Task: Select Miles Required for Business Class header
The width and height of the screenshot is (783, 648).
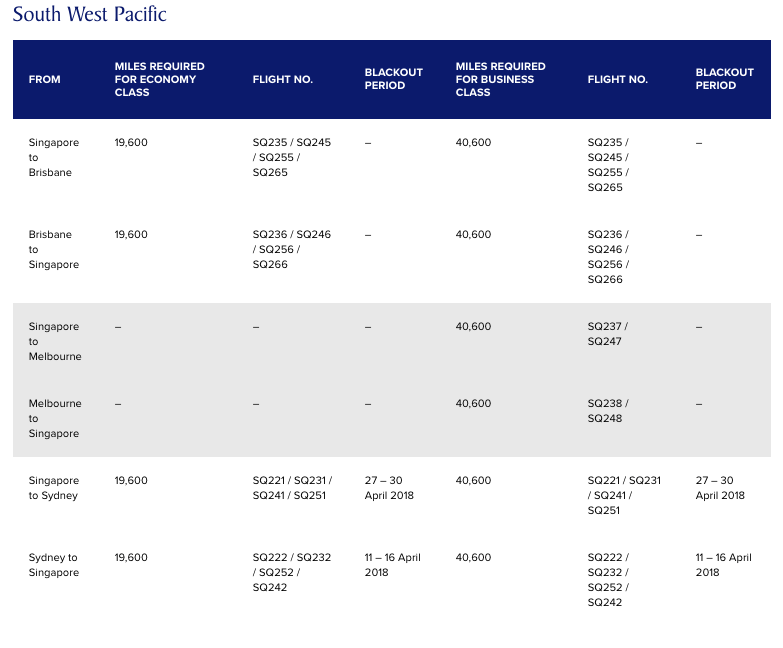Action: pyautogui.click(x=500, y=79)
